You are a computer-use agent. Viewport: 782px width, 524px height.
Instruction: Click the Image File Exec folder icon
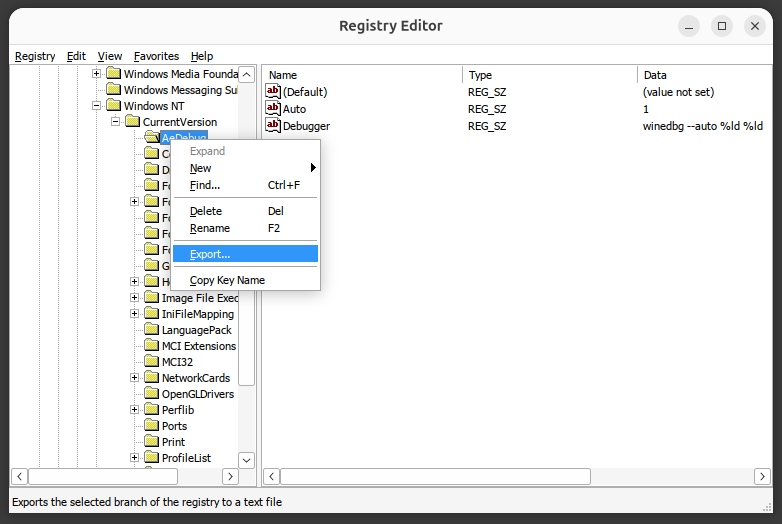click(x=152, y=298)
